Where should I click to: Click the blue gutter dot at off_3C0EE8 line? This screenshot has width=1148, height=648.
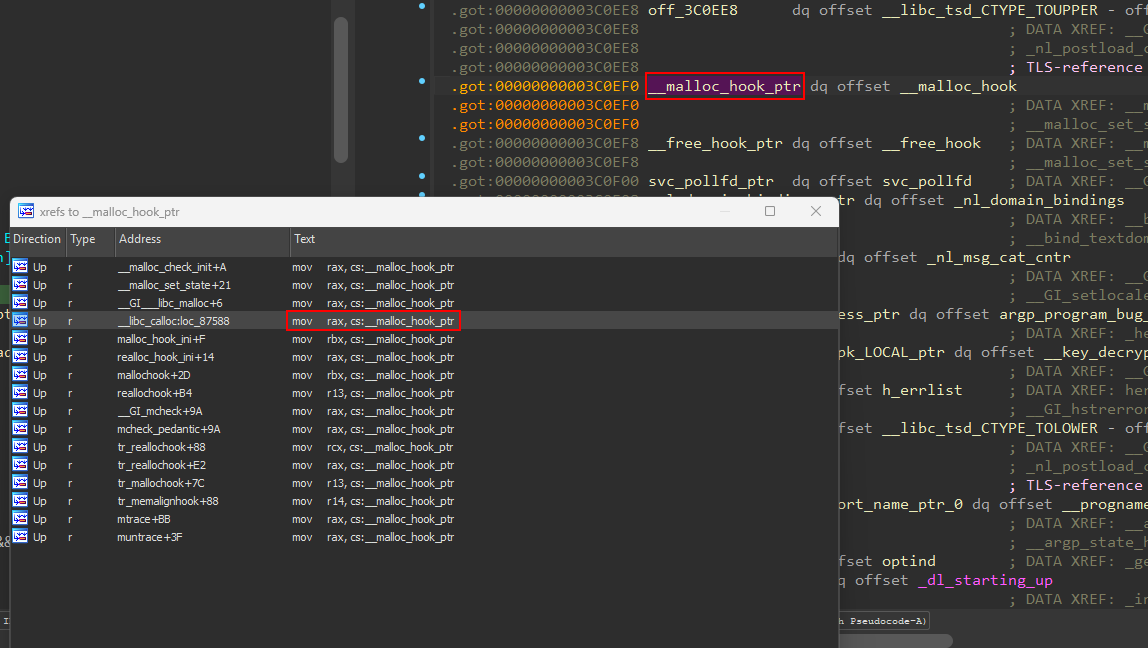click(x=422, y=7)
